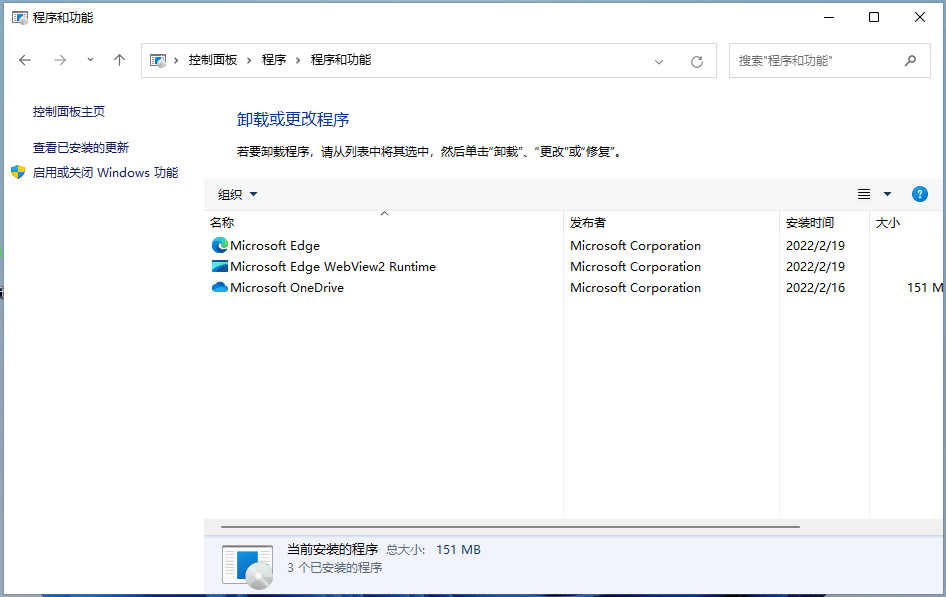This screenshot has height=597, width=946.
Task: Select 程序和功能 breadcrumb segment
Action: (x=341, y=60)
